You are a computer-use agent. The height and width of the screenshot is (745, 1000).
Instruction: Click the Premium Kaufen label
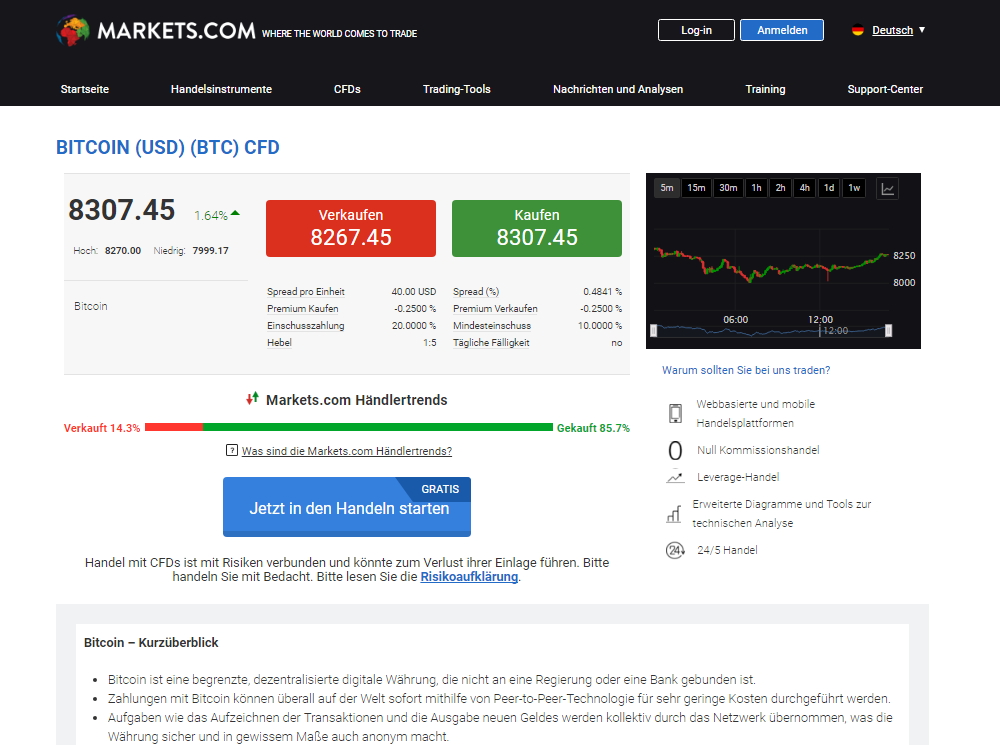303,309
